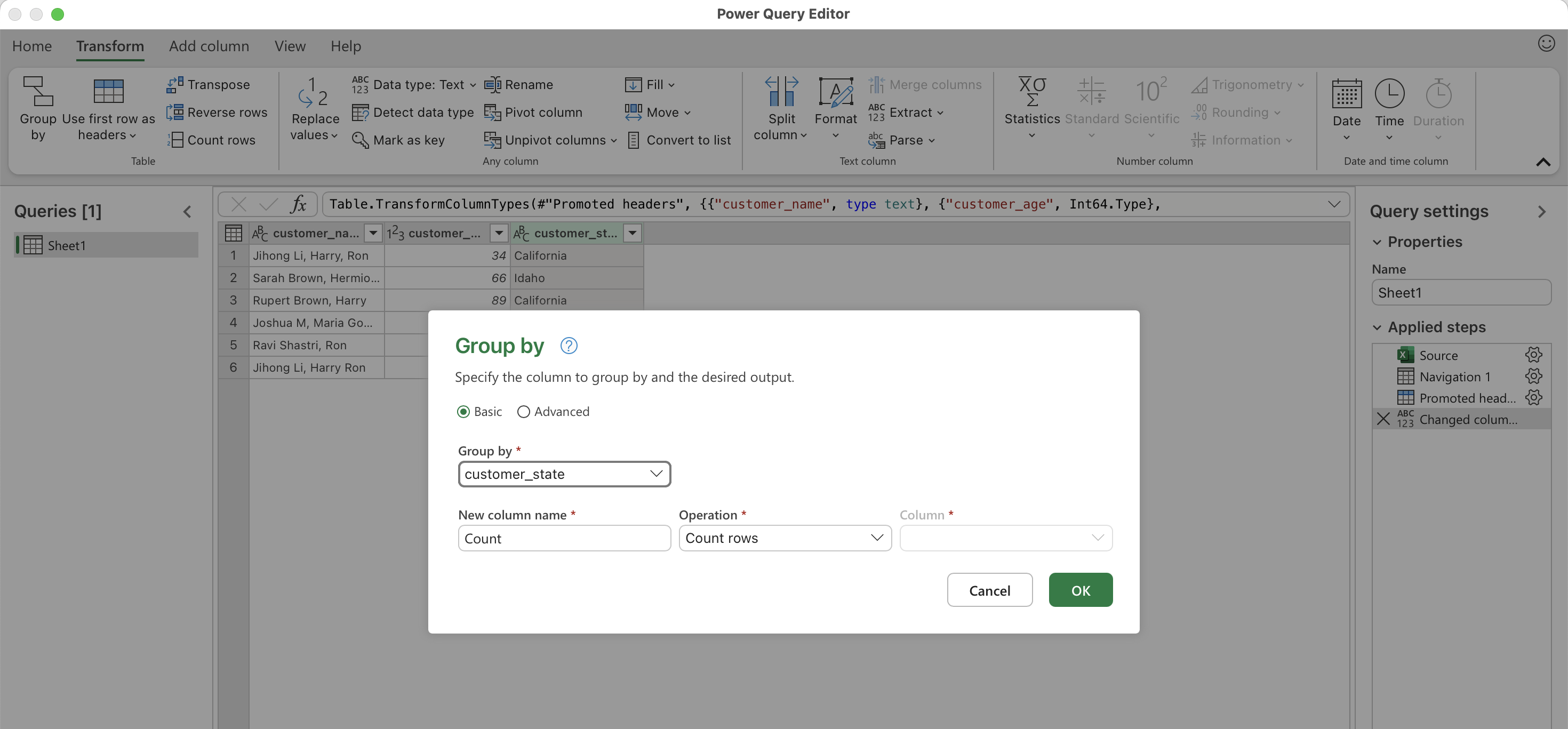Open settings gear for Source step
Screen dimensions: 1568x729
[x=1533, y=355]
